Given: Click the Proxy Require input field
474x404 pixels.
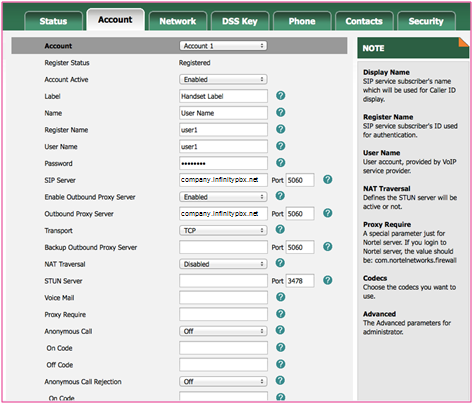Looking at the screenshot, I should pos(223,314).
